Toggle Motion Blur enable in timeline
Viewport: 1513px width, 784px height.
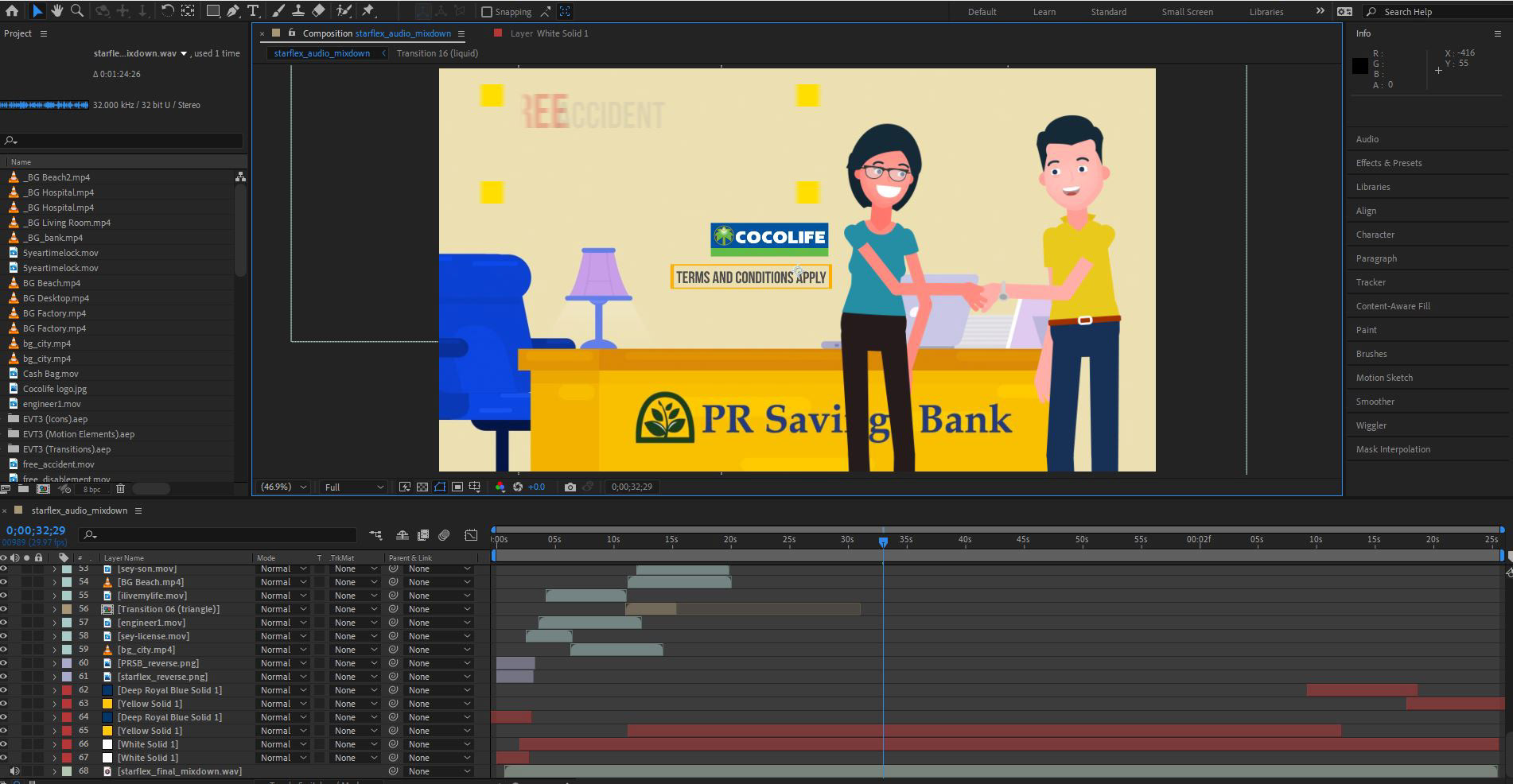click(445, 535)
